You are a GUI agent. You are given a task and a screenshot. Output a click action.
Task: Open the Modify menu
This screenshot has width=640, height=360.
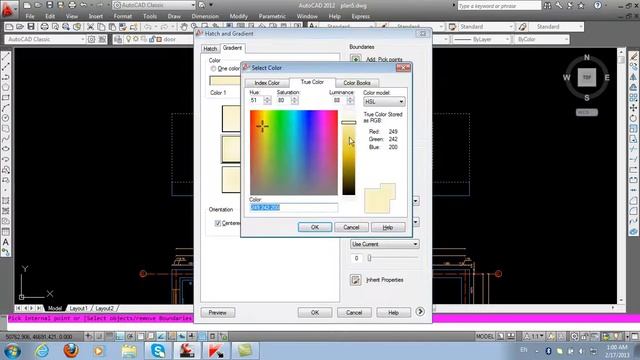coord(238,16)
